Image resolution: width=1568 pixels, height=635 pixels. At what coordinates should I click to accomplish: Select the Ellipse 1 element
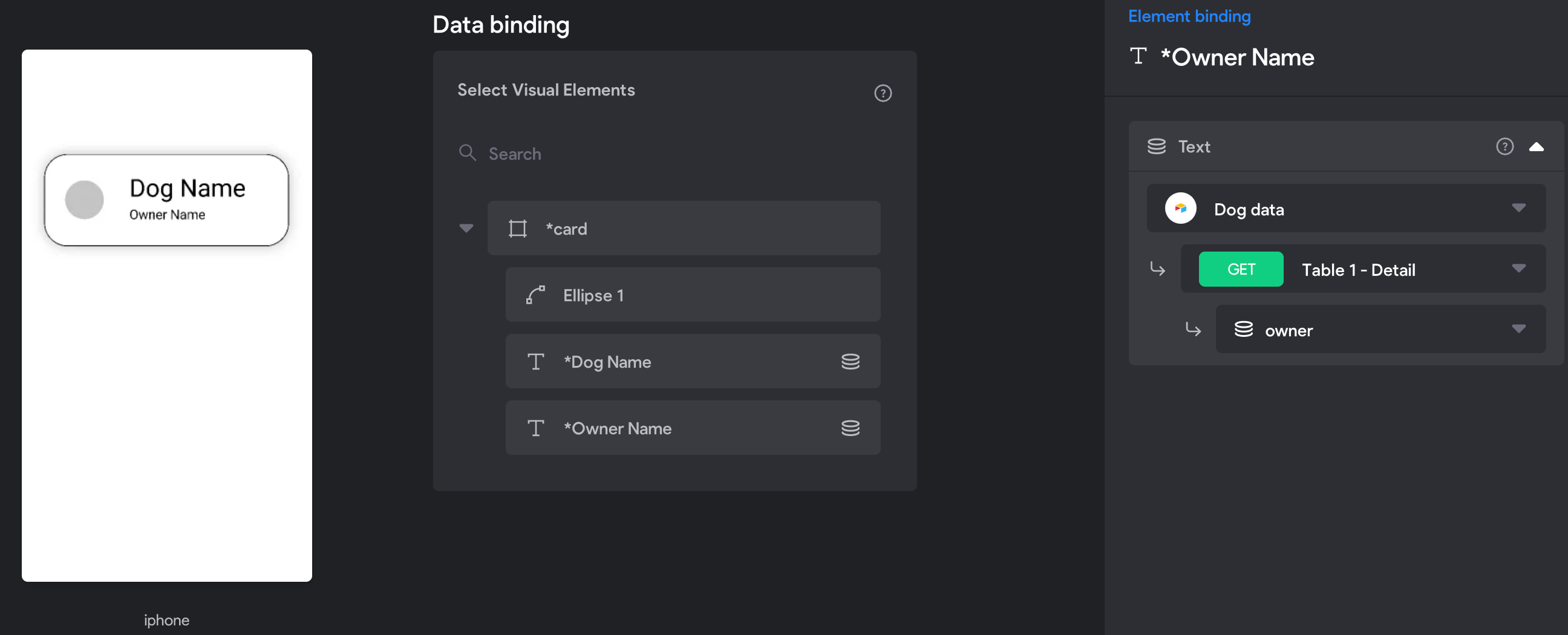[693, 295]
